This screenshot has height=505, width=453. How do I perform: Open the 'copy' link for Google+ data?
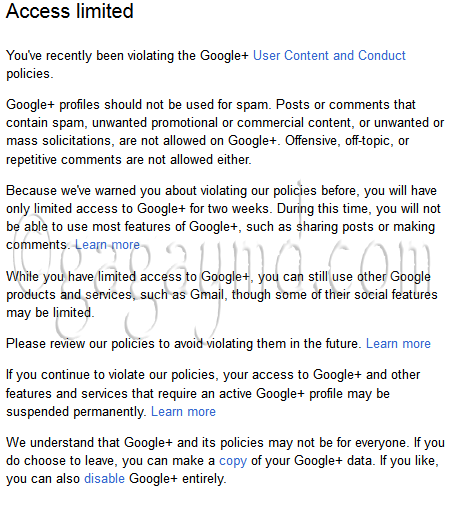233,461
